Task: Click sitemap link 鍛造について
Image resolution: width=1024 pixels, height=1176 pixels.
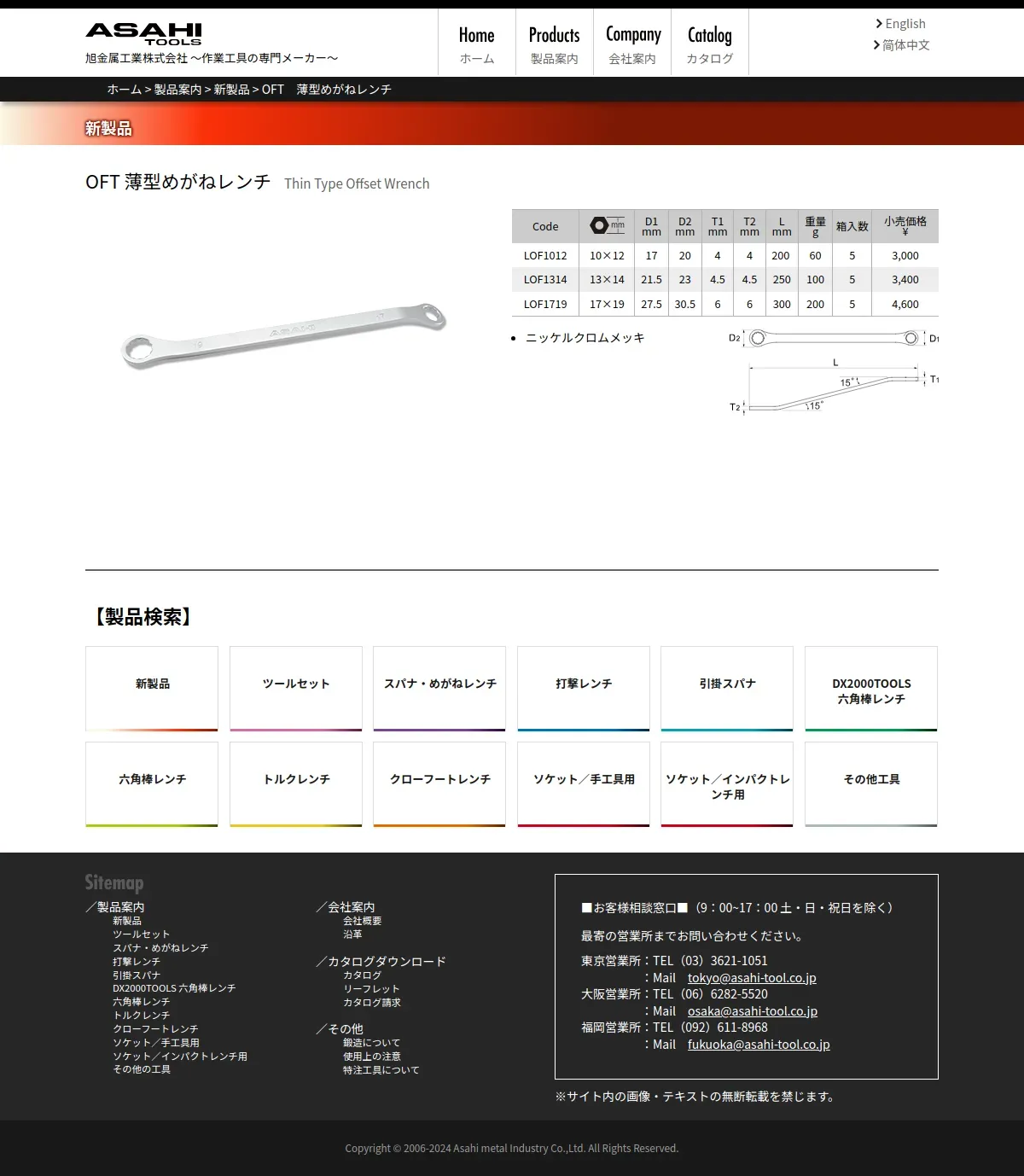Action: pos(372,1043)
